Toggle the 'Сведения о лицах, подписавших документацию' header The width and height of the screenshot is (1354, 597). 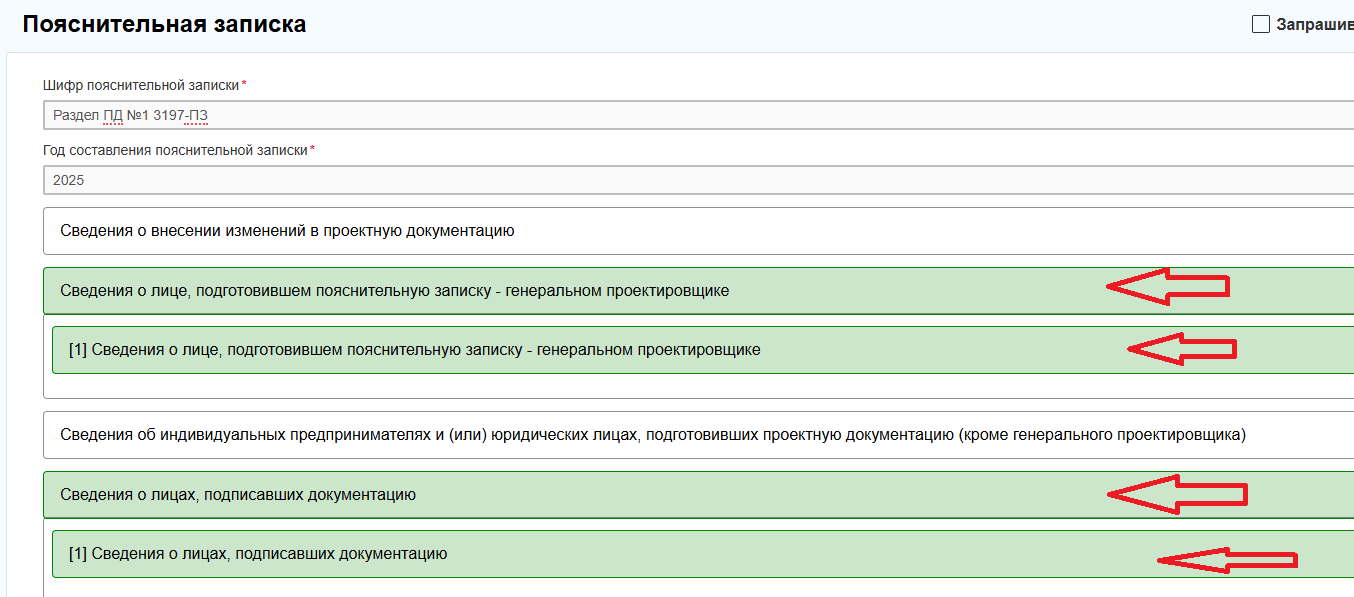click(x=238, y=495)
